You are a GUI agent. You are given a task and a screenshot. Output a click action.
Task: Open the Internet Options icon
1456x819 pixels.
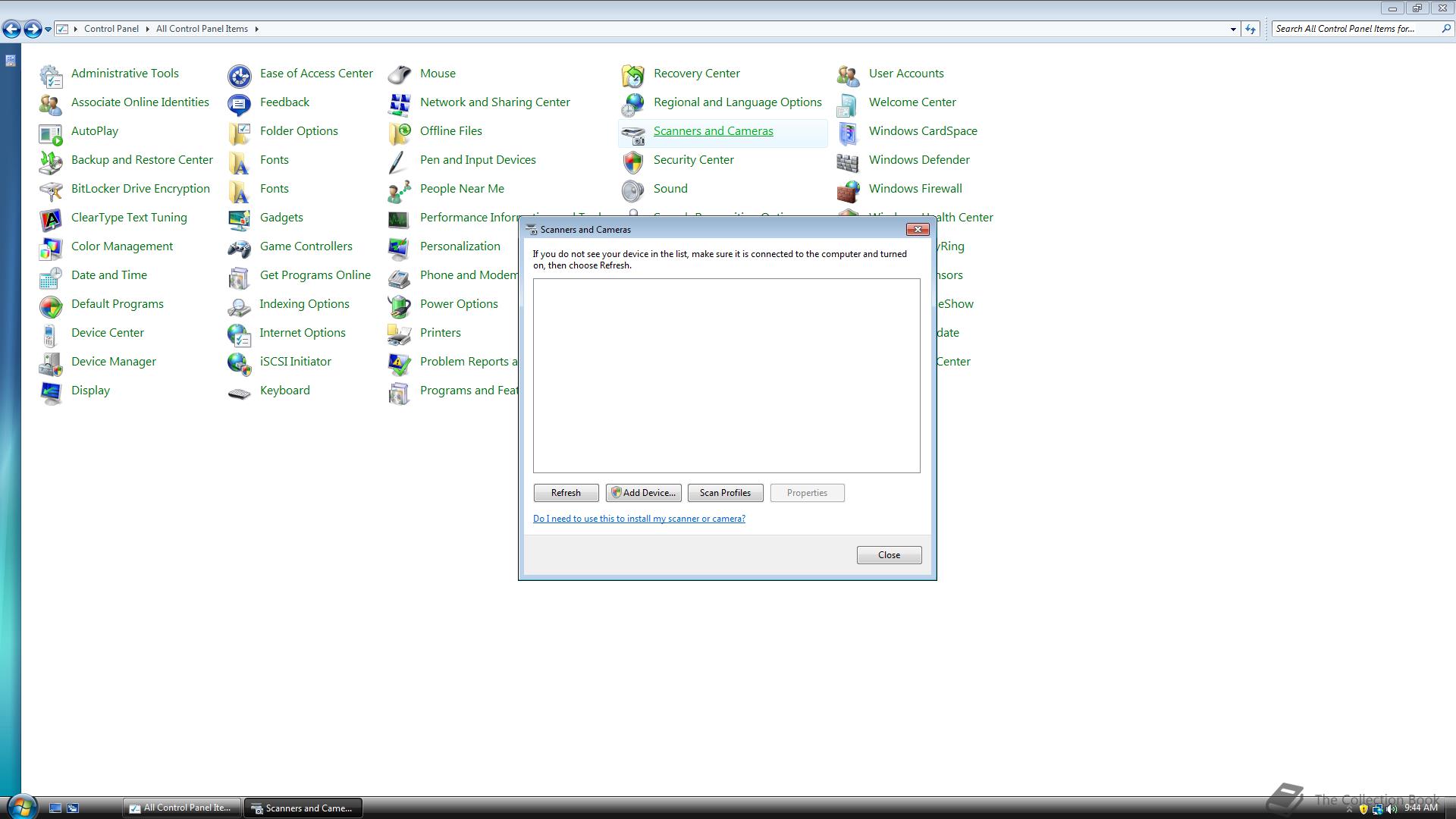[x=240, y=334]
